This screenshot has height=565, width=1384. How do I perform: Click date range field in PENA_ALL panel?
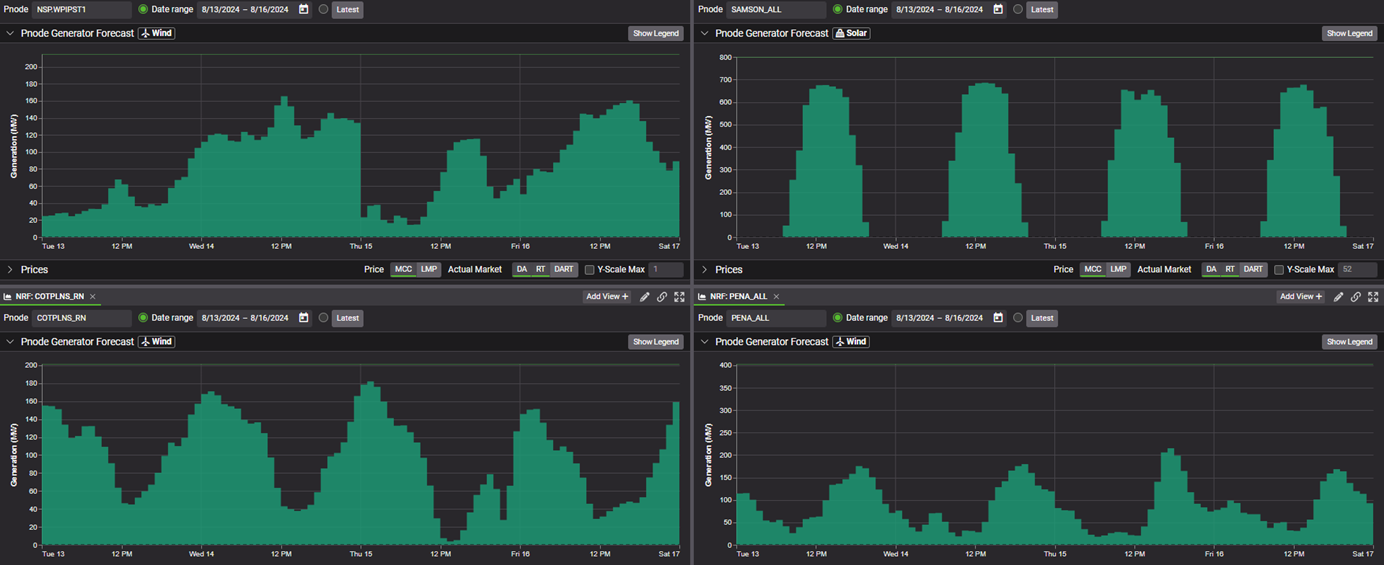tap(948, 318)
